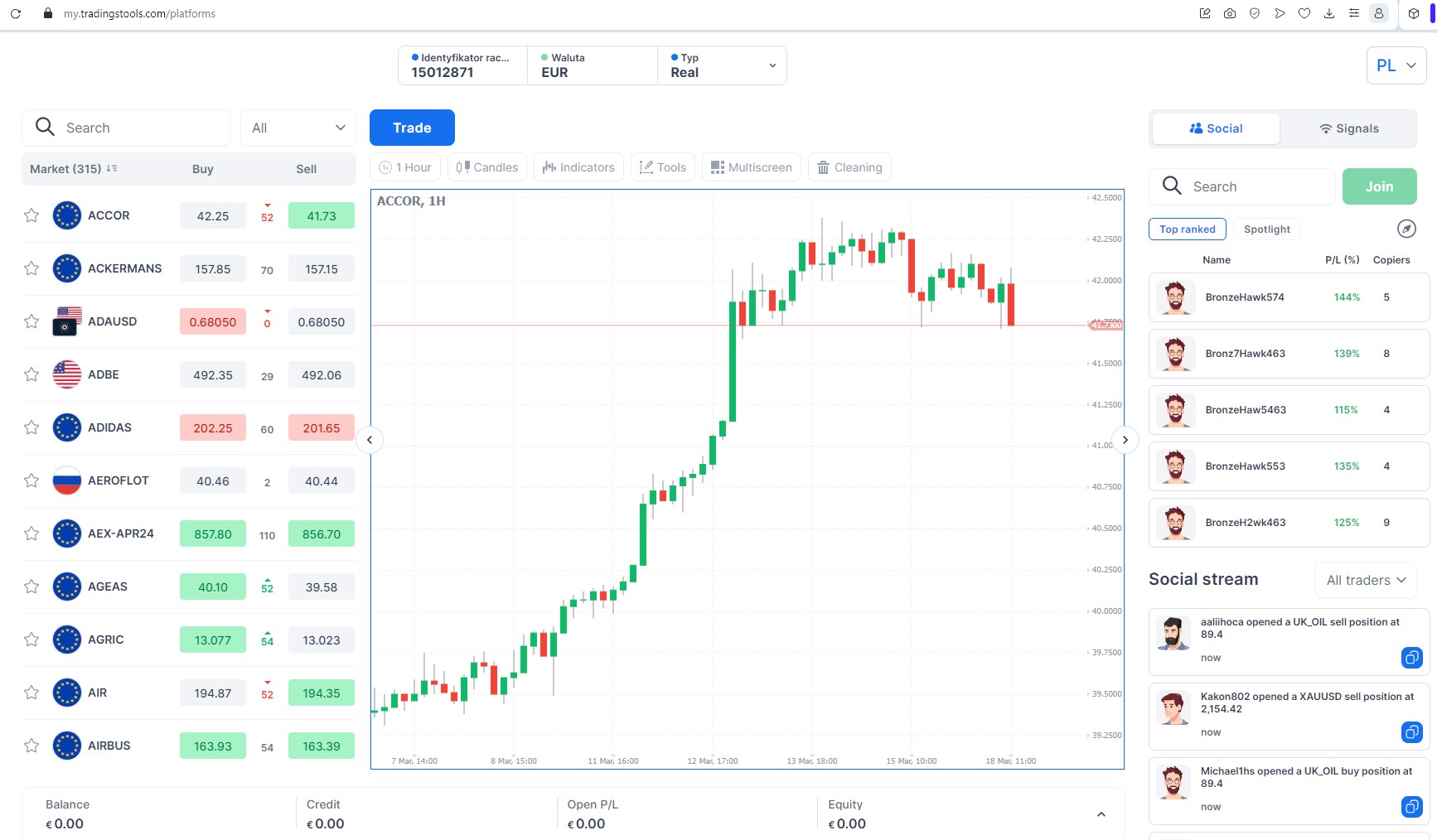
Task: Select the Spotlight tab
Action: (1266, 229)
